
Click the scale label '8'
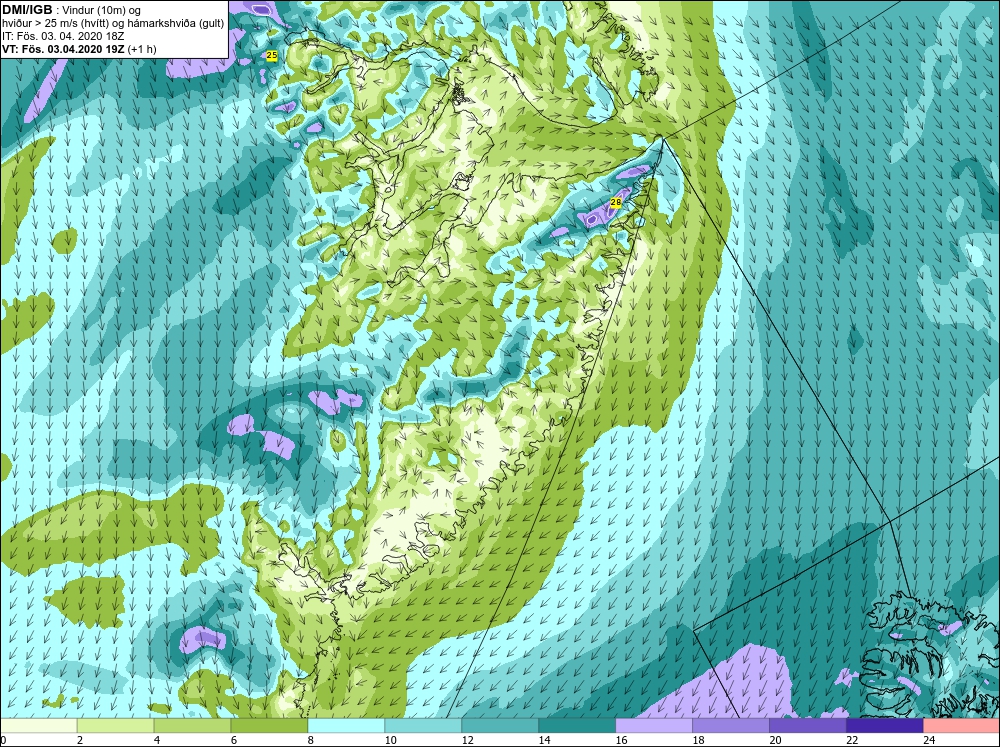[x=311, y=740]
